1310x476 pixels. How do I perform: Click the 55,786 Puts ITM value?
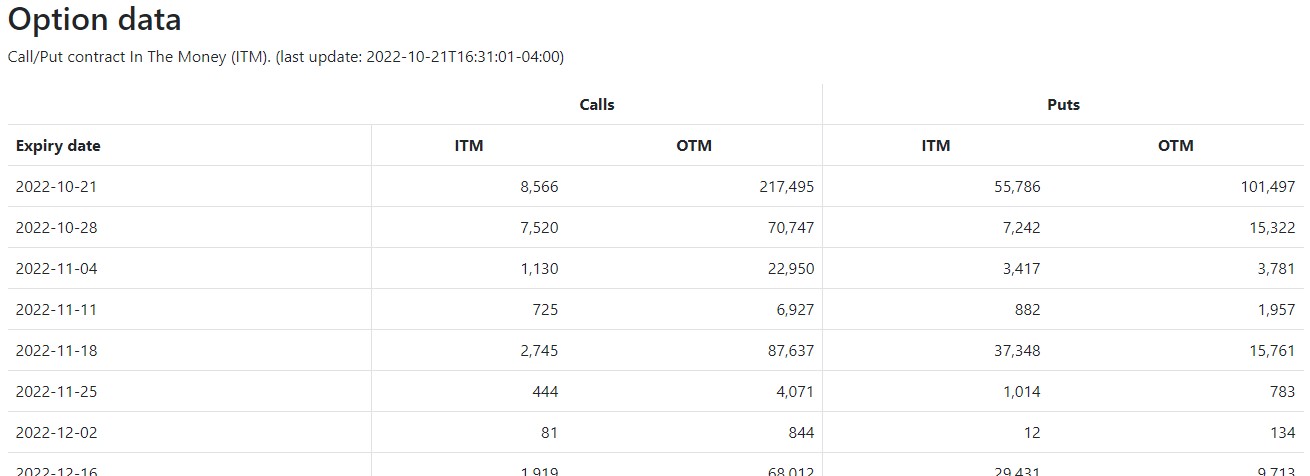[x=1017, y=187]
